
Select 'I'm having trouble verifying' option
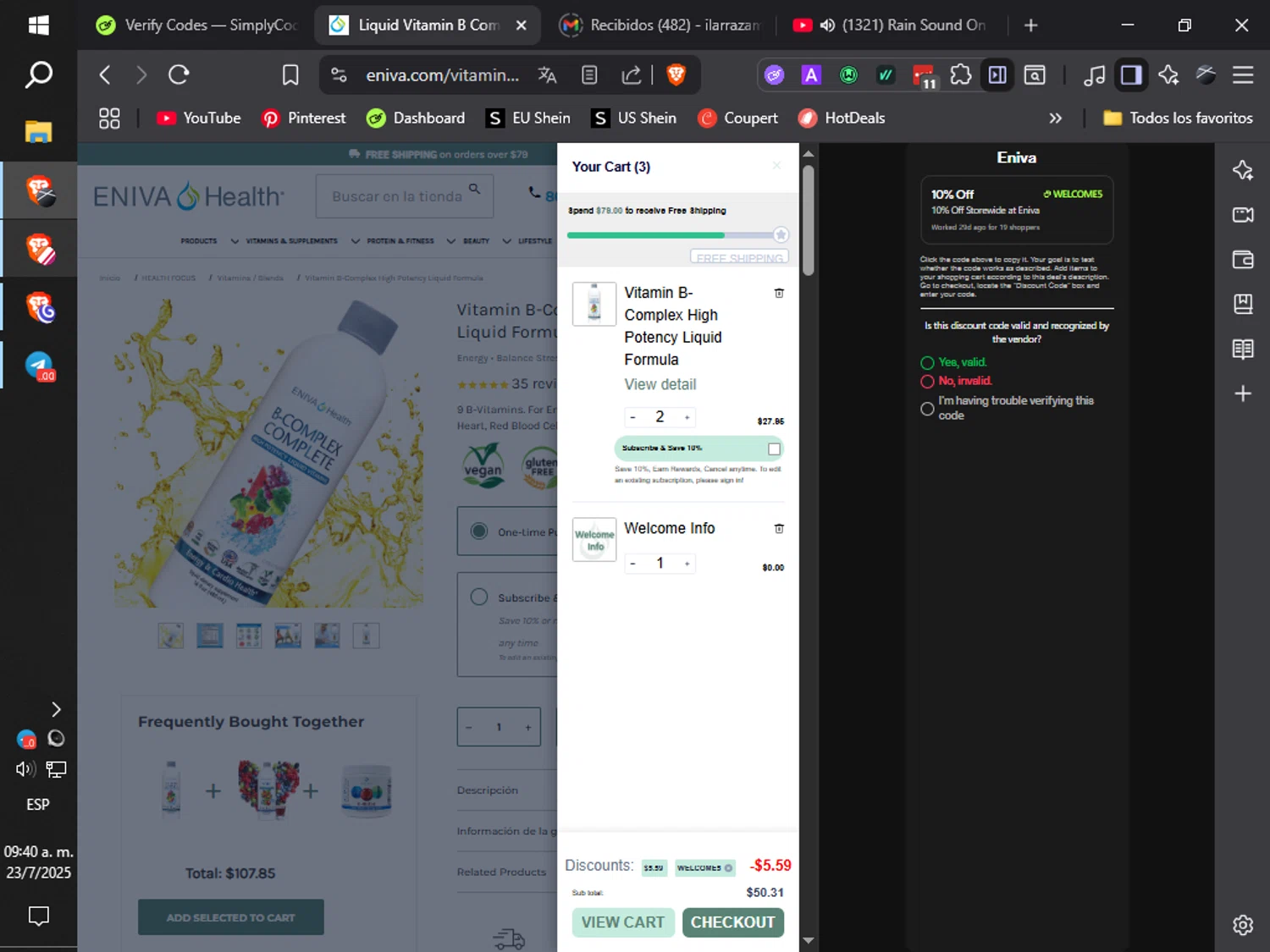(927, 409)
